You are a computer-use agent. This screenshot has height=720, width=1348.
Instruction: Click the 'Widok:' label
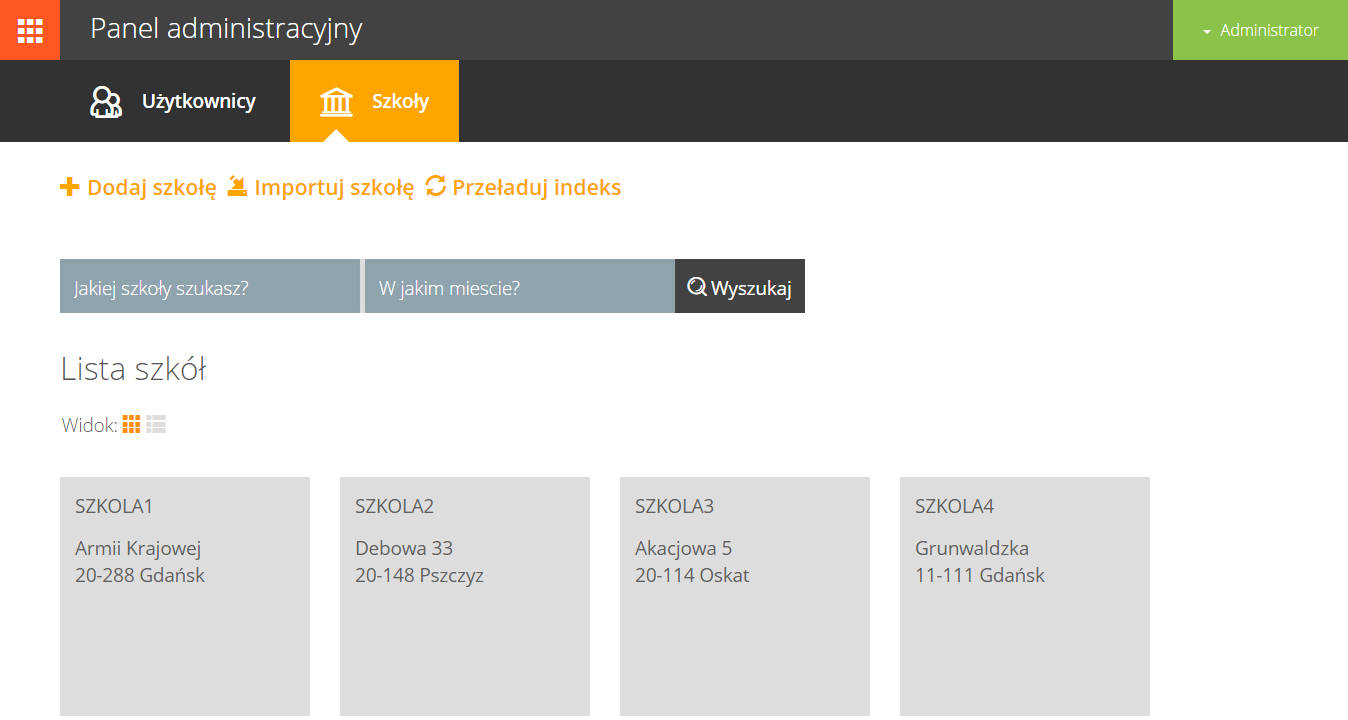(89, 425)
